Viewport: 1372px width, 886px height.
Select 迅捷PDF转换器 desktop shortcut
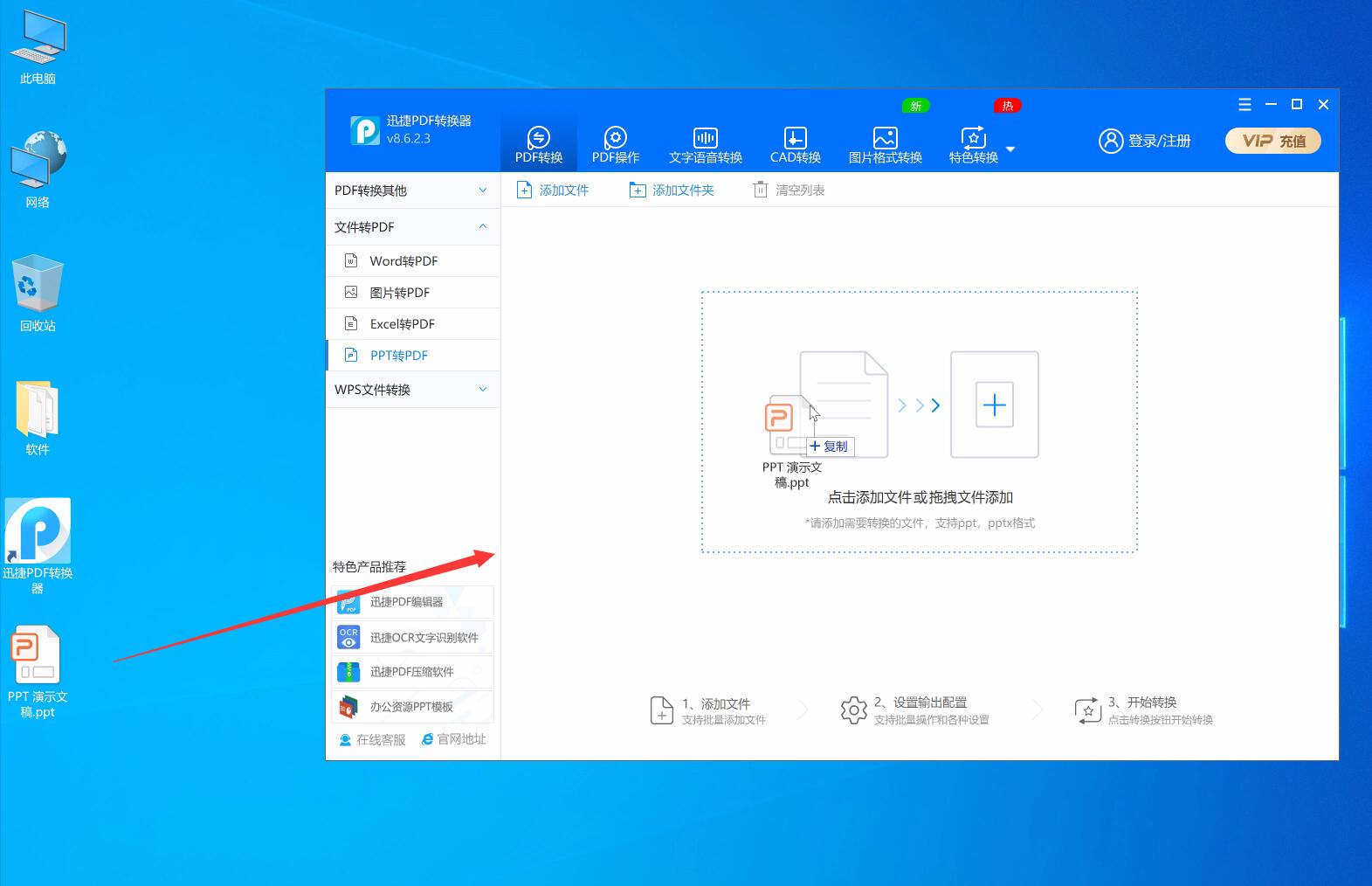(x=38, y=546)
